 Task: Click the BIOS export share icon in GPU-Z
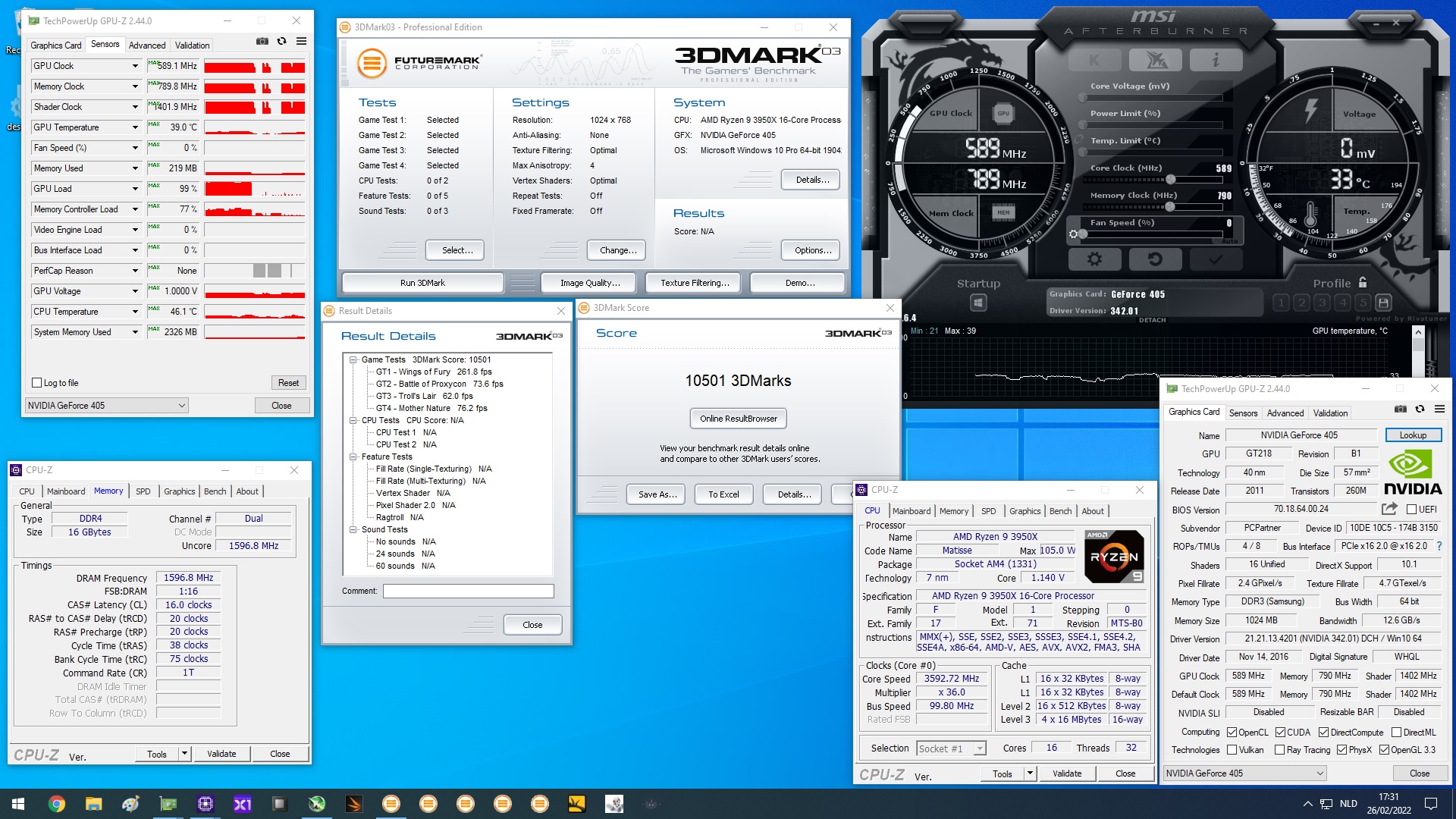point(1389,509)
